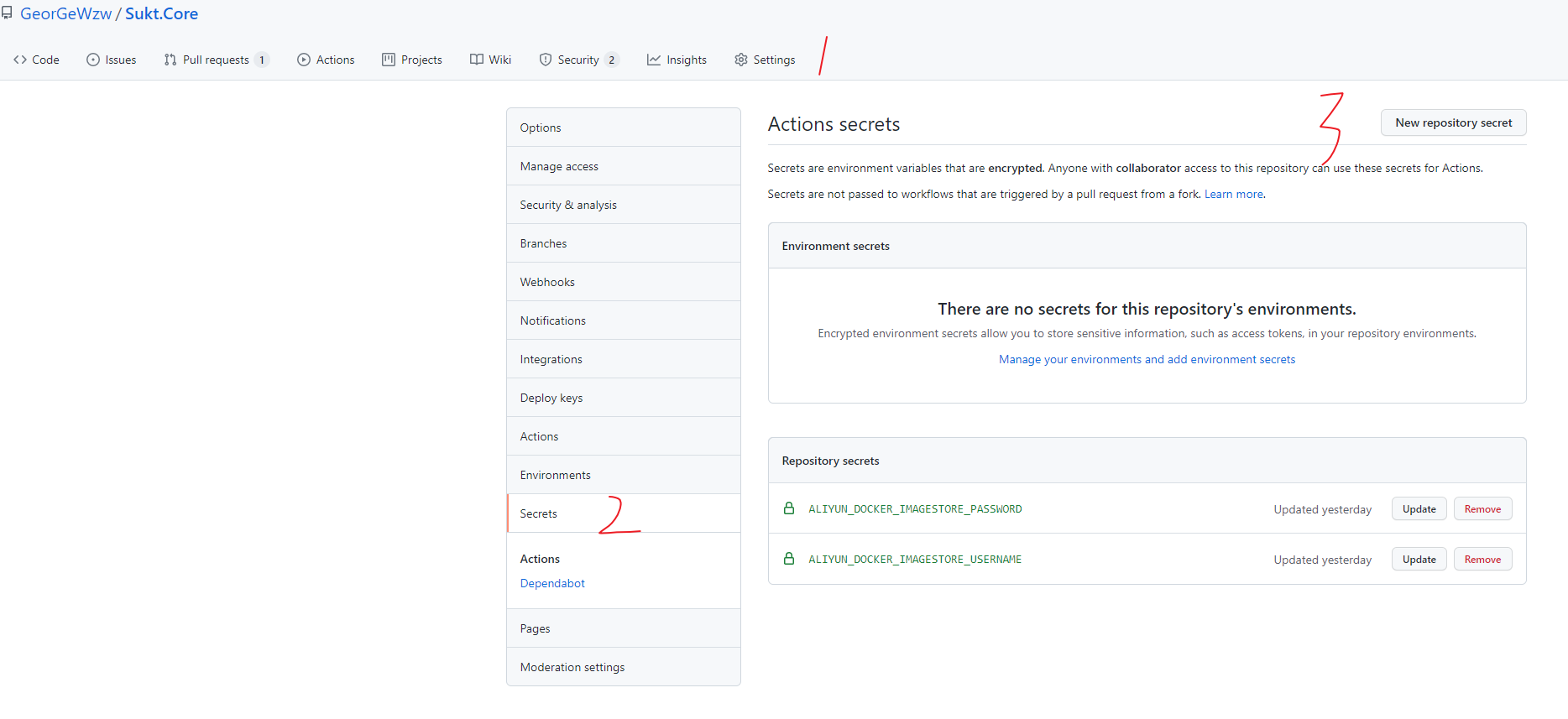Remove the ALIYUN_DOCKER_IMAGESTORE_USERNAME secret
1568x719 pixels.
[x=1482, y=559]
